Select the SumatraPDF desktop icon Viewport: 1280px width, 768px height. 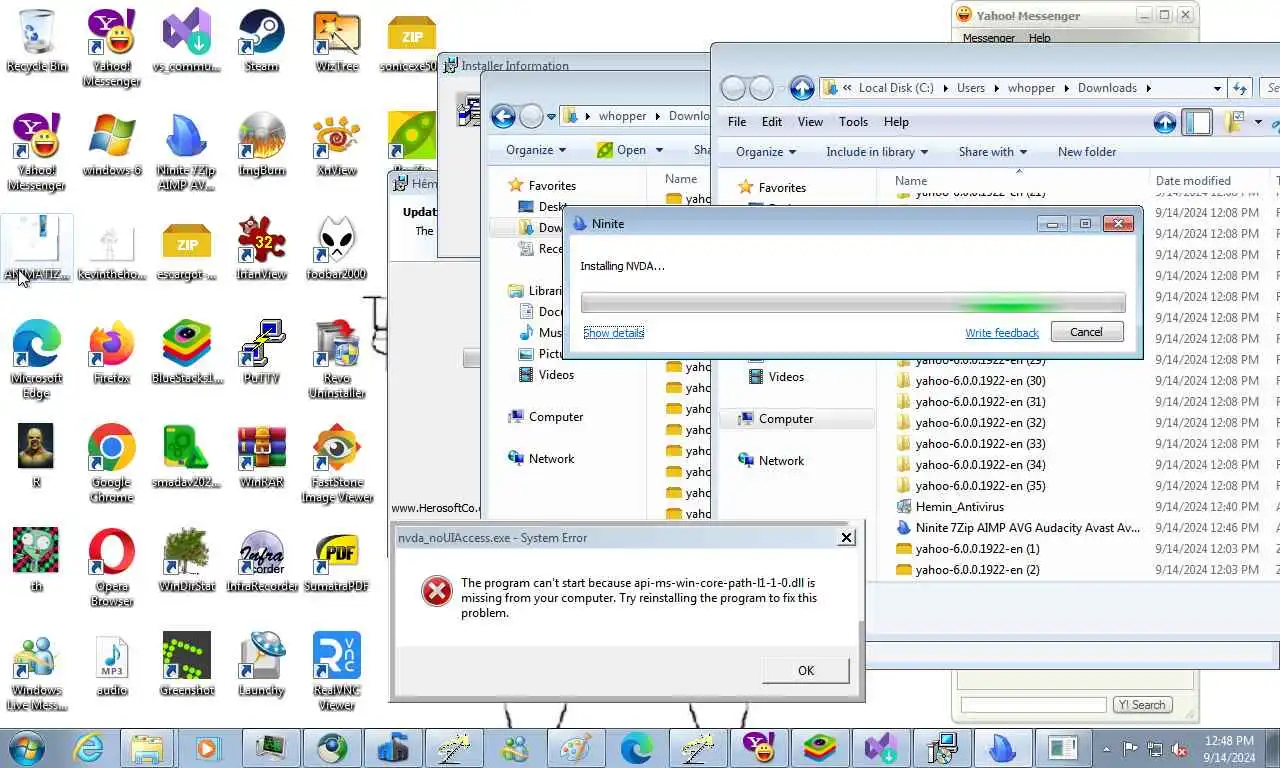point(337,560)
